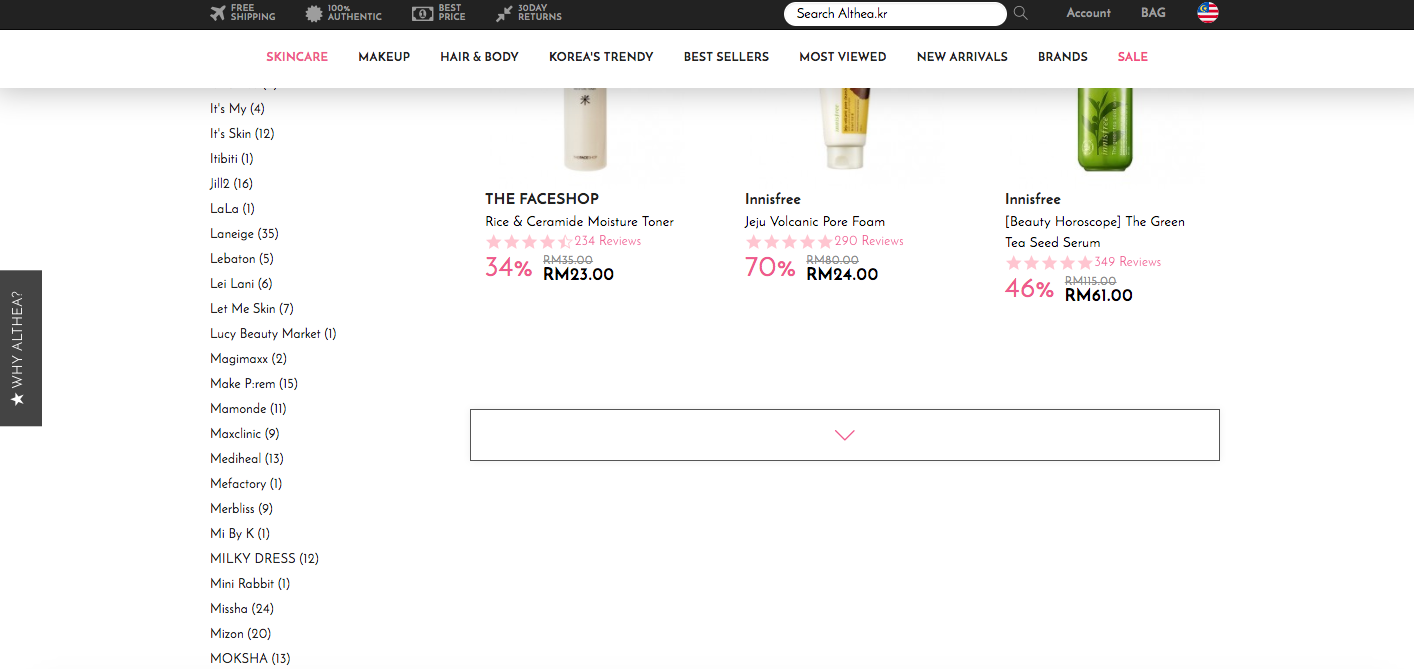Click the 100% Authentic badge icon
Screen dimensions: 1414x669
coord(314,13)
